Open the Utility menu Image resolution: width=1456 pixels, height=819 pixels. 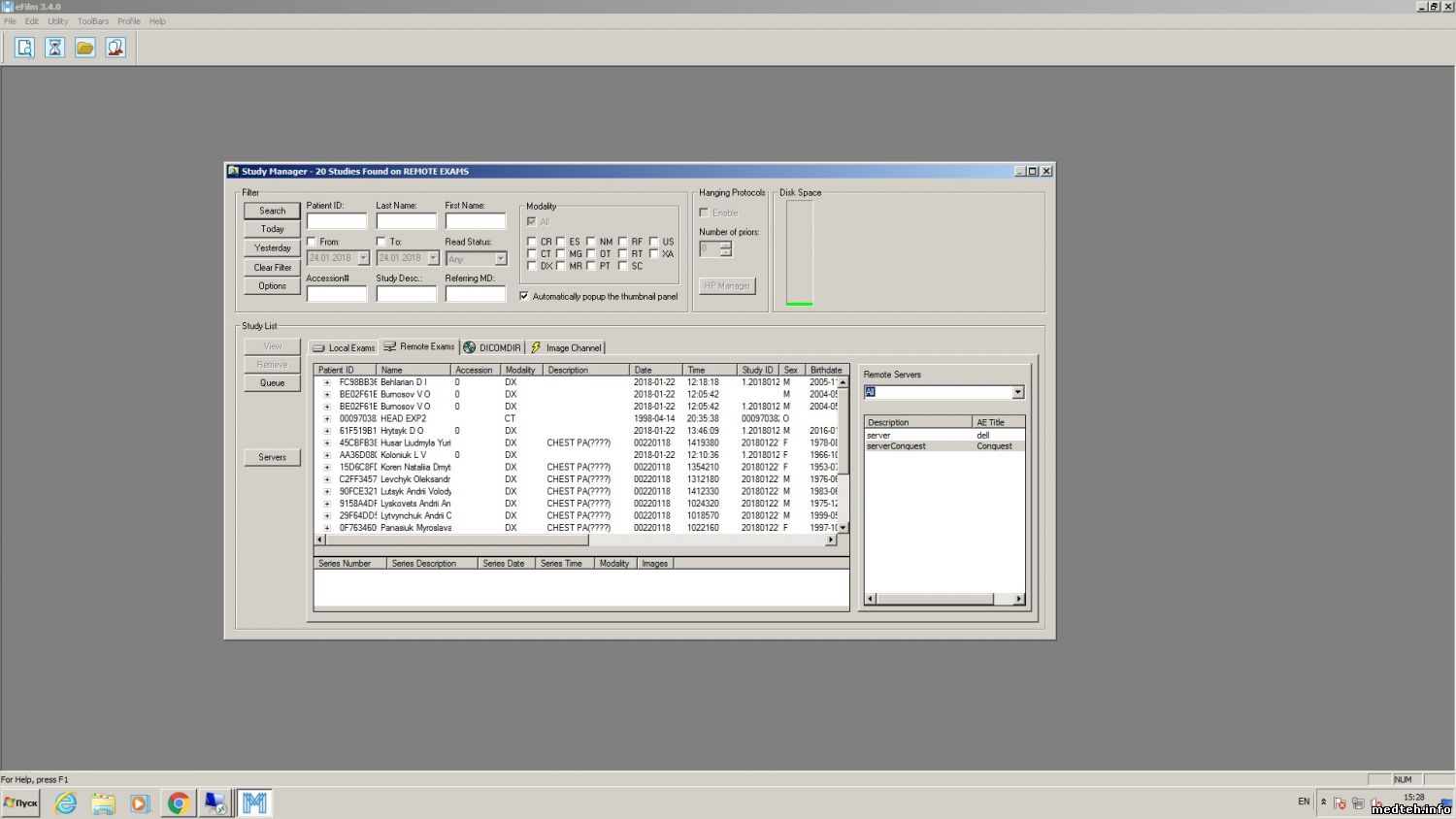coord(58,21)
